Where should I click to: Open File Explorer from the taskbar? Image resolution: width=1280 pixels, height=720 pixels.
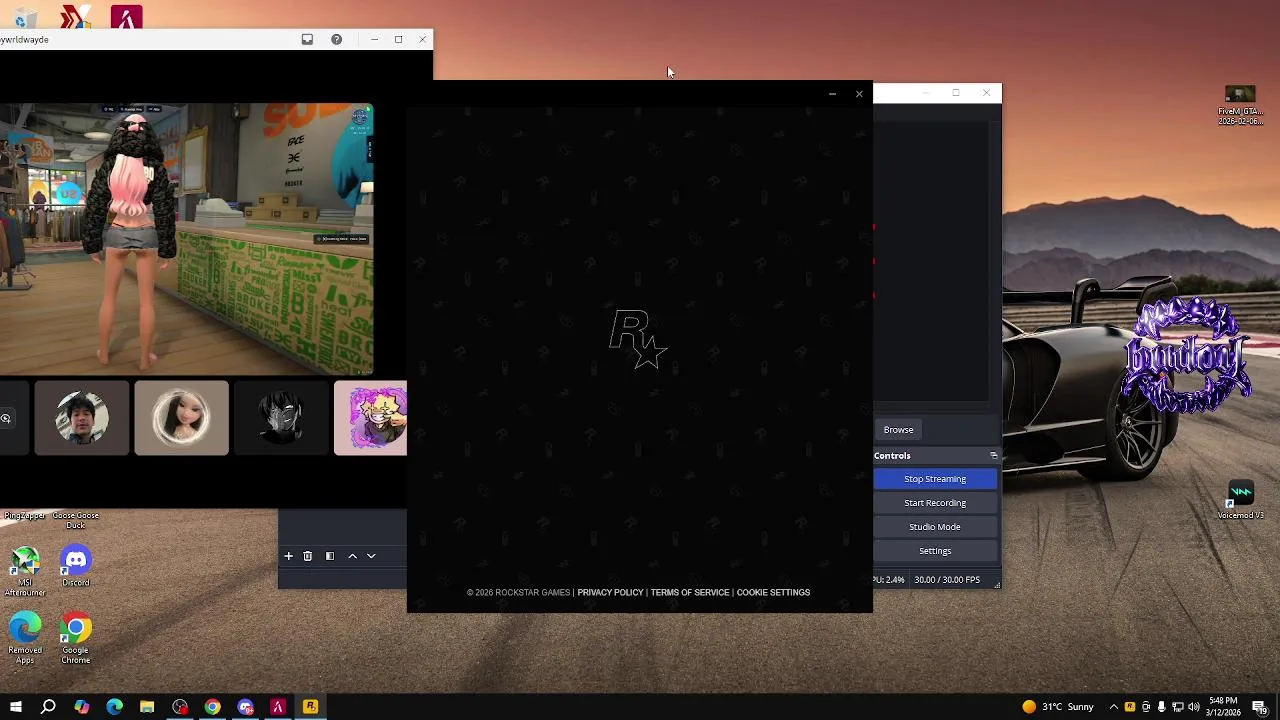pos(147,707)
